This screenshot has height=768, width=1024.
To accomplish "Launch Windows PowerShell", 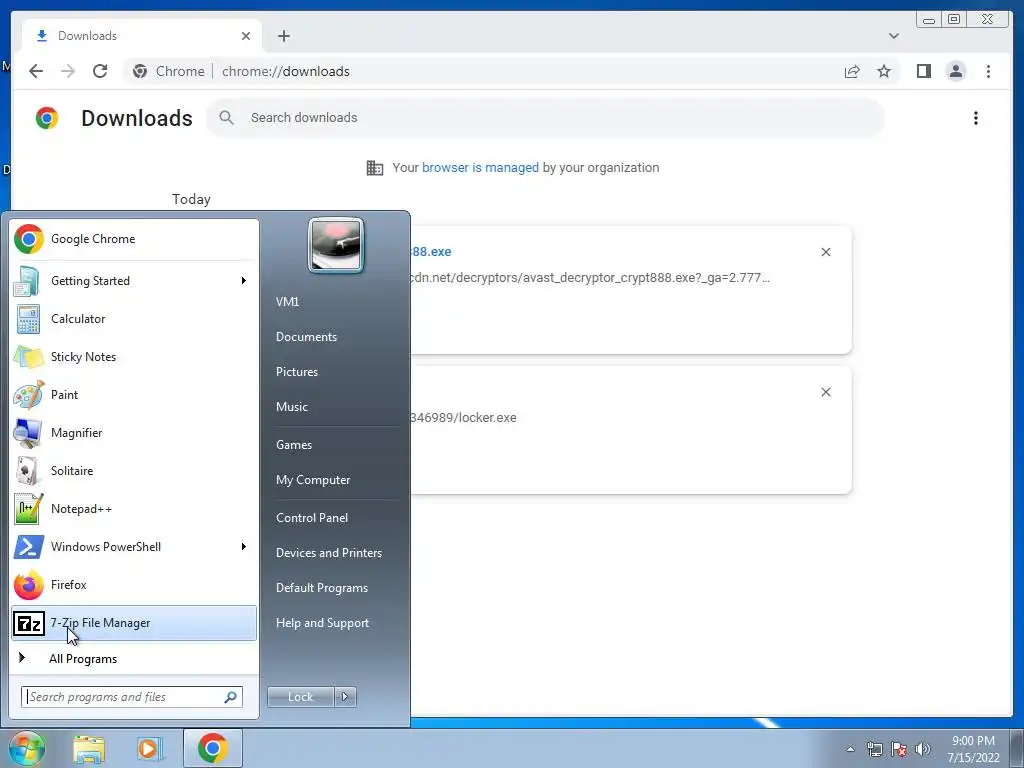I will [134, 547].
